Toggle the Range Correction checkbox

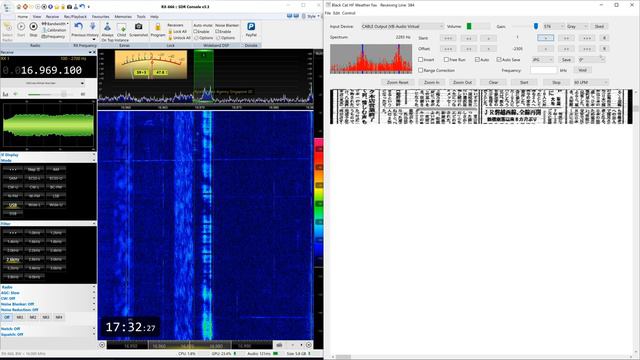point(420,70)
